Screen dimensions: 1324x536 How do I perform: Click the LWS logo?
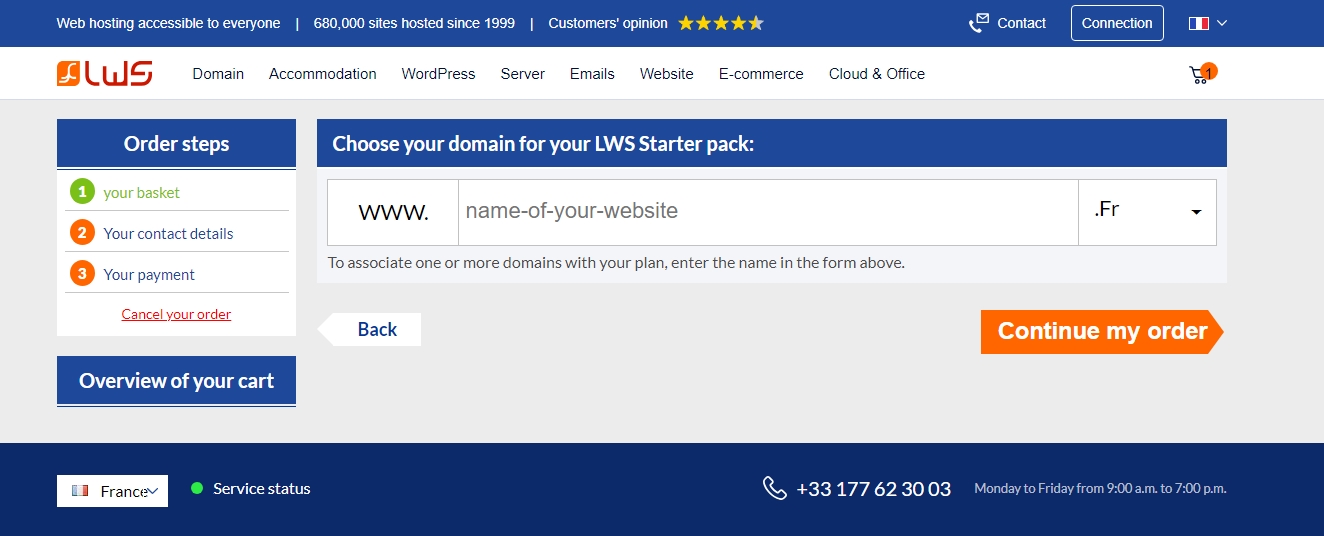105,73
